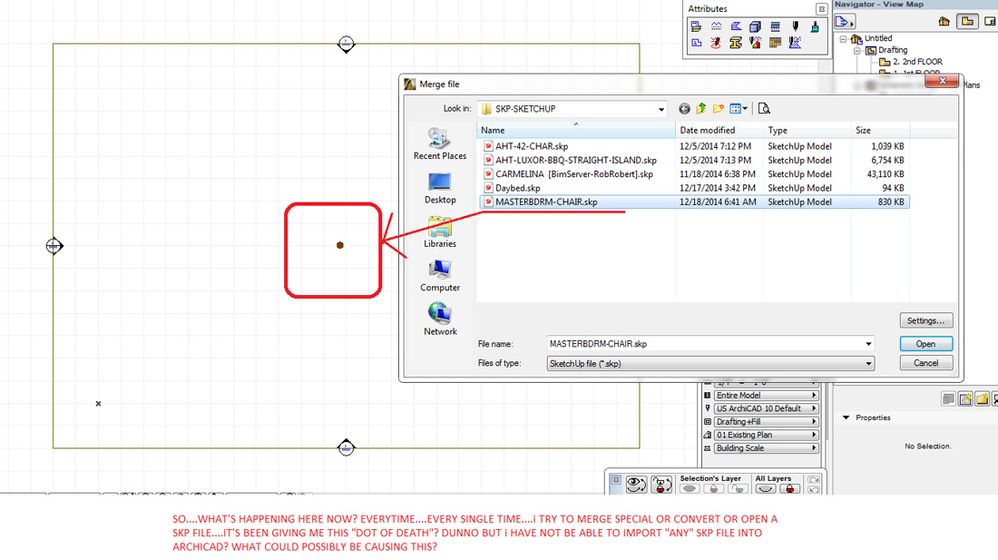Sort files by Name column header
998x560 pixels.
pyautogui.click(x=576, y=130)
